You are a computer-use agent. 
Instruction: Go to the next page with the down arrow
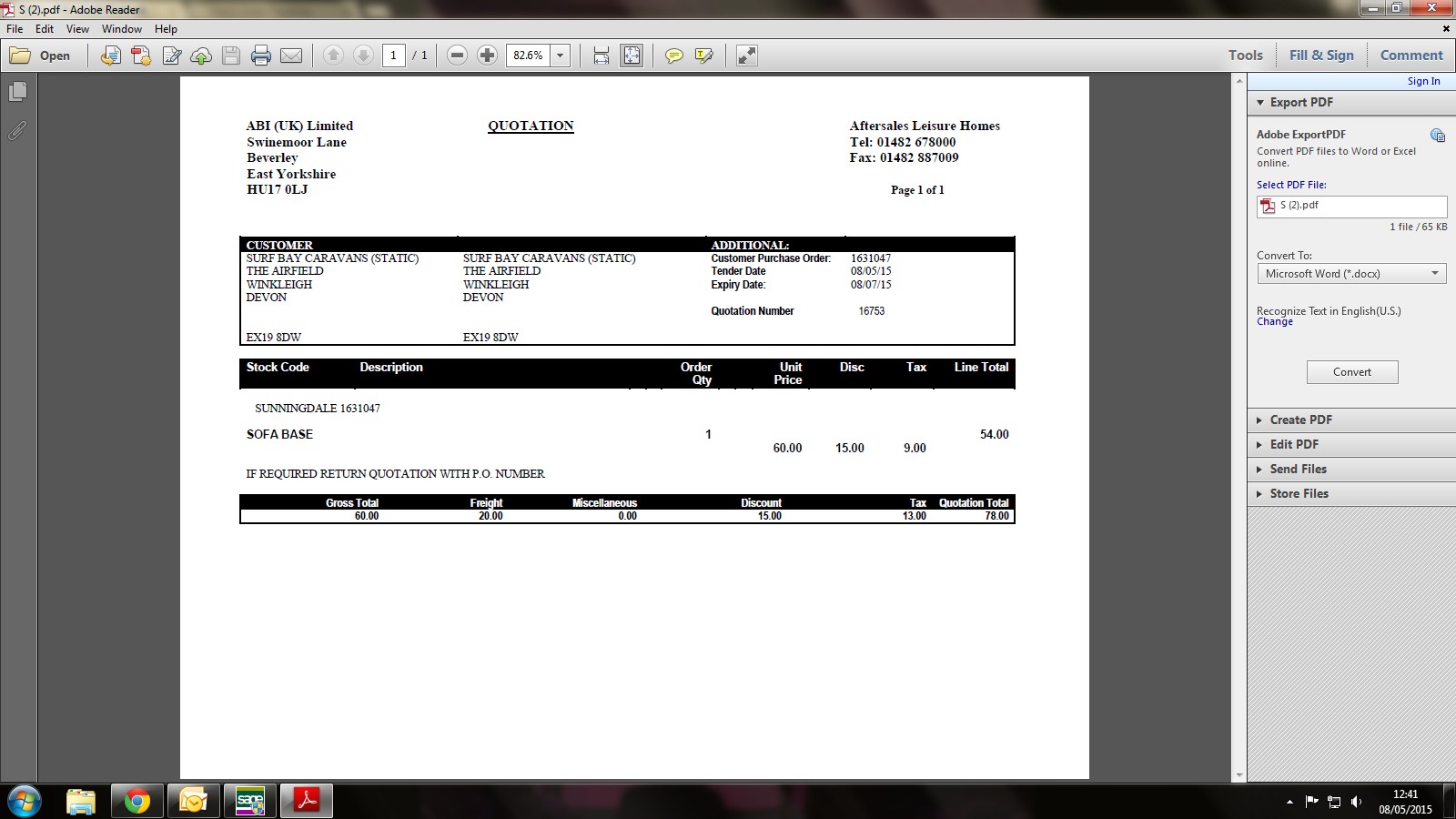[363, 56]
